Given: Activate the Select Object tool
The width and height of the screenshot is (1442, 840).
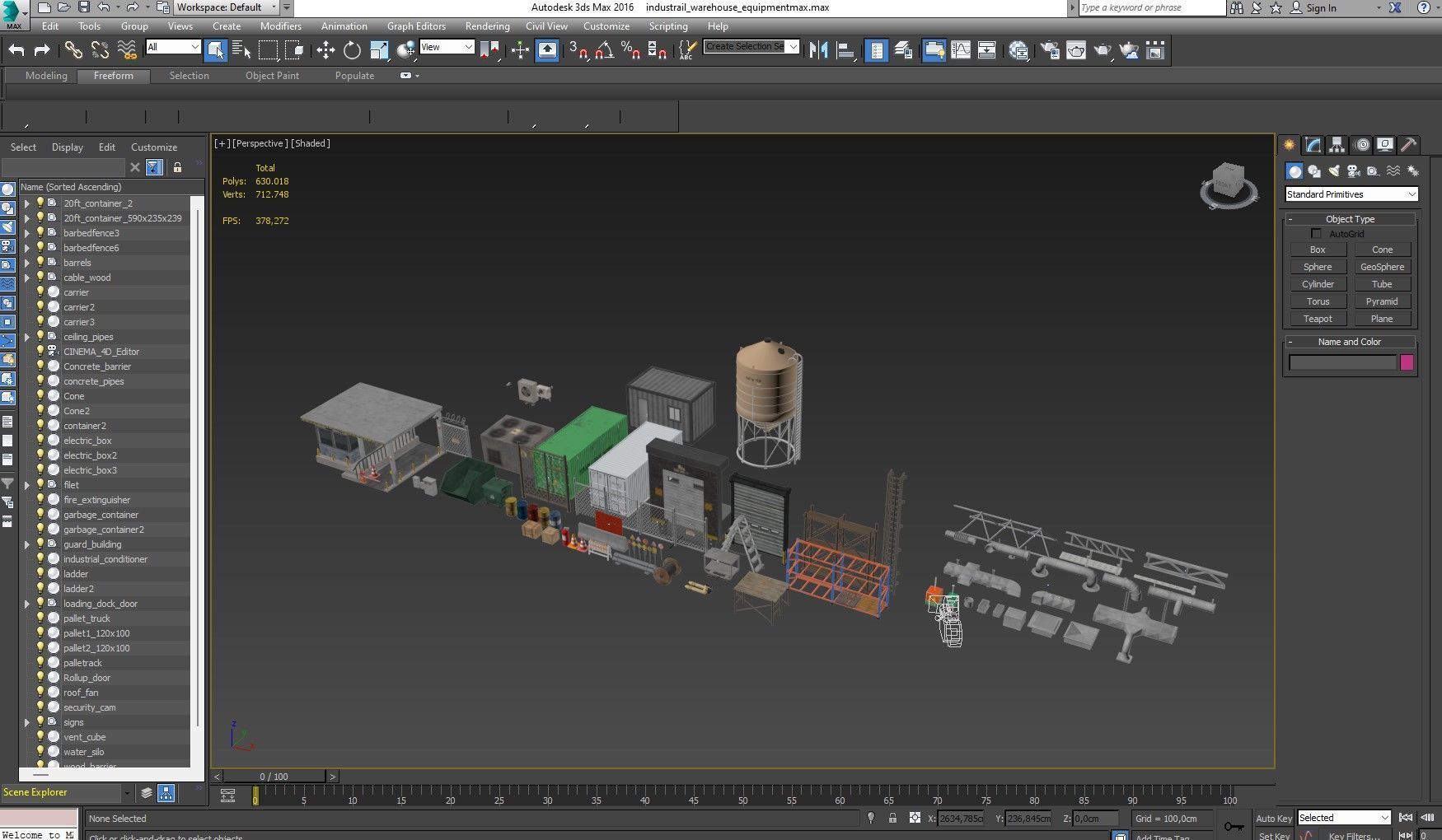Looking at the screenshot, I should point(215,50).
